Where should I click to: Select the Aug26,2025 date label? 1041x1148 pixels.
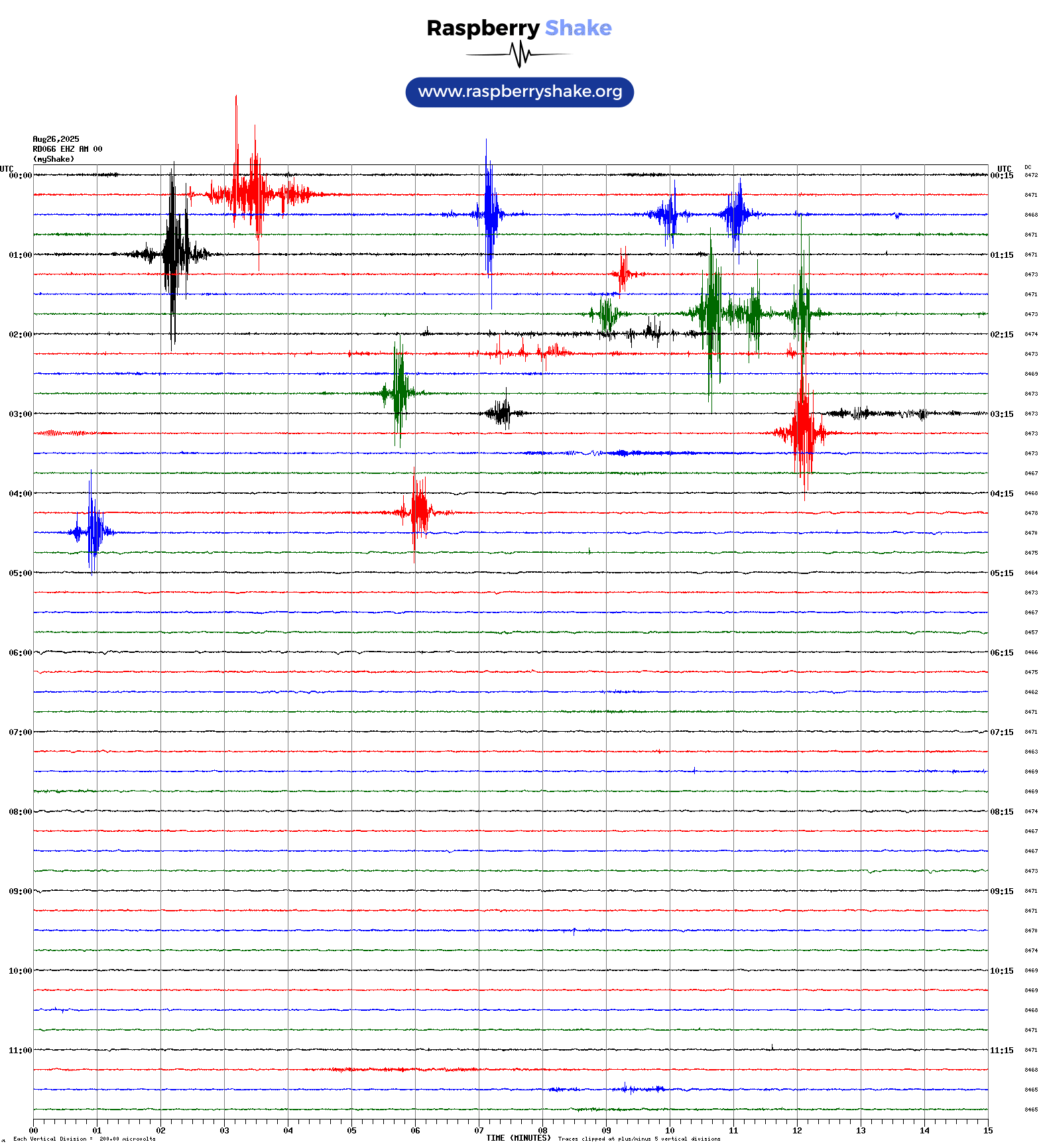56,139
